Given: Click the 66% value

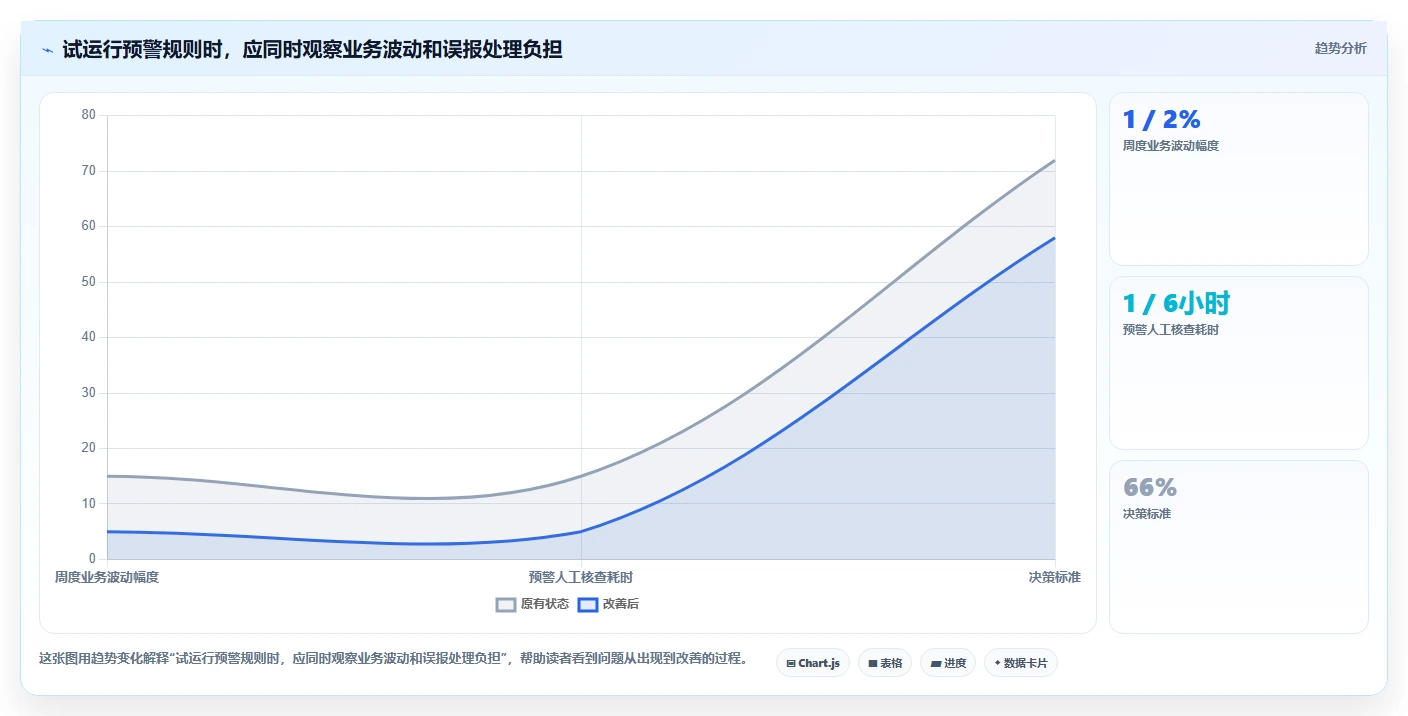Looking at the screenshot, I should (1150, 488).
